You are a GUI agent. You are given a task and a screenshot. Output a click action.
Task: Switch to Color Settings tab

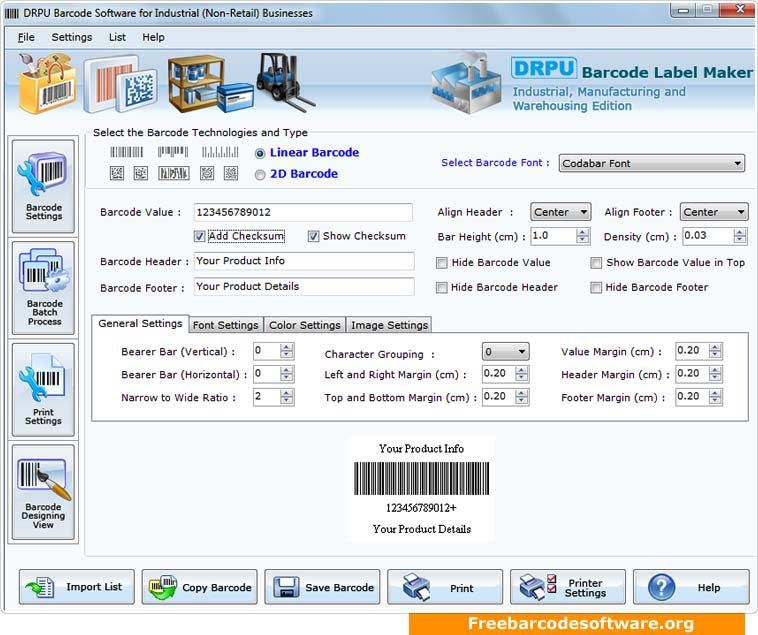305,325
